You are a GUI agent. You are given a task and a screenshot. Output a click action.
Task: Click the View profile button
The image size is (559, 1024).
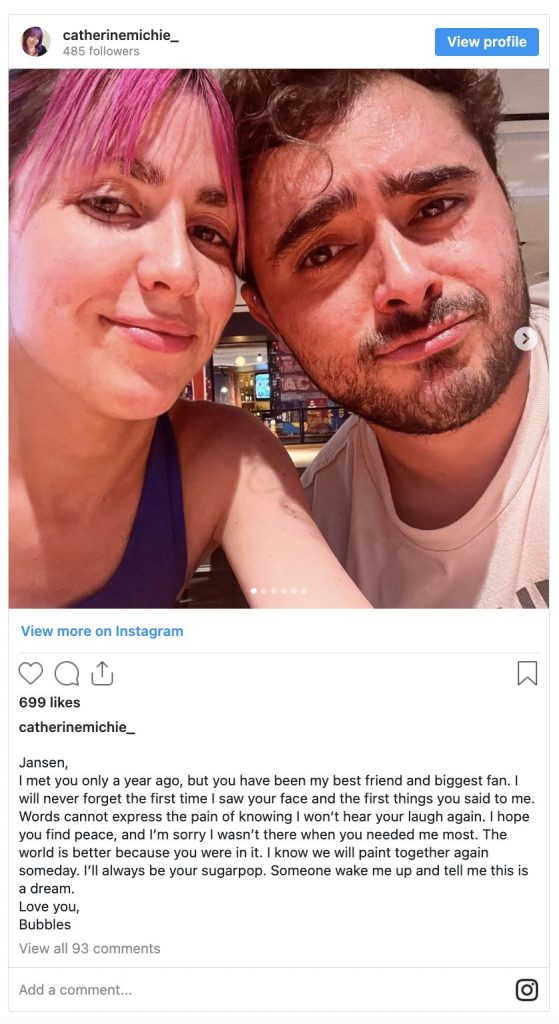487,42
